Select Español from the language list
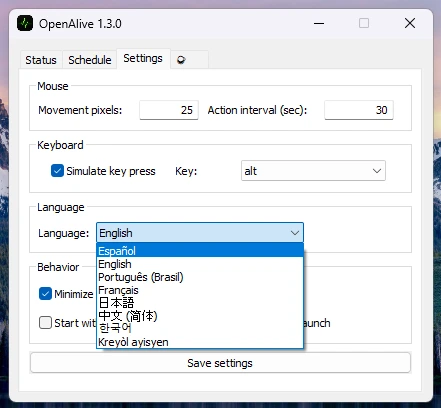 pyautogui.click(x=200, y=250)
